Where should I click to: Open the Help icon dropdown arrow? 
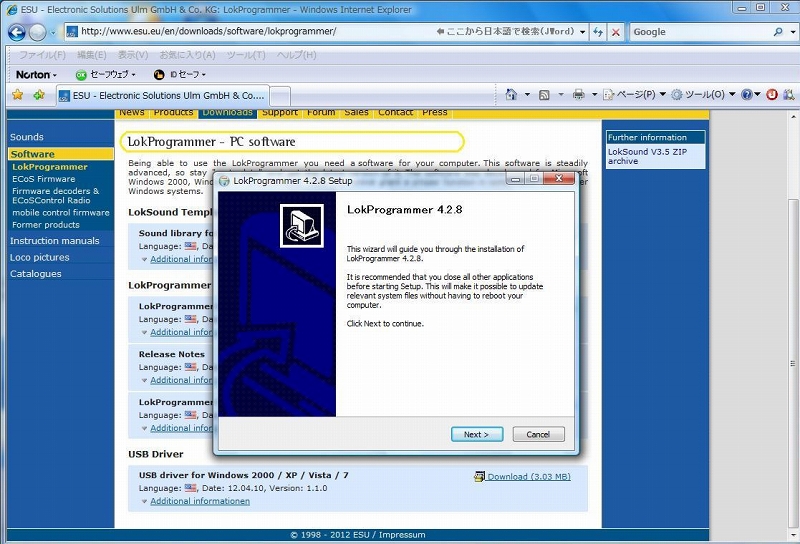point(757,94)
